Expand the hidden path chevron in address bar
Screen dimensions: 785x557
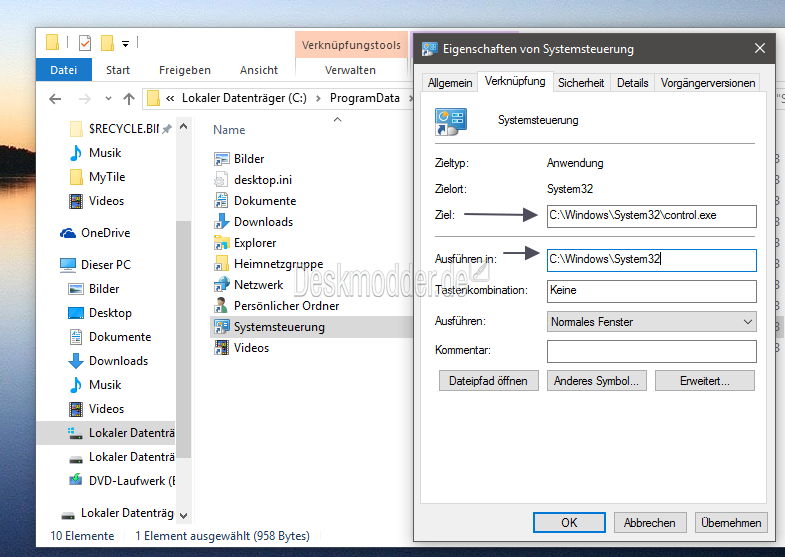[170, 98]
